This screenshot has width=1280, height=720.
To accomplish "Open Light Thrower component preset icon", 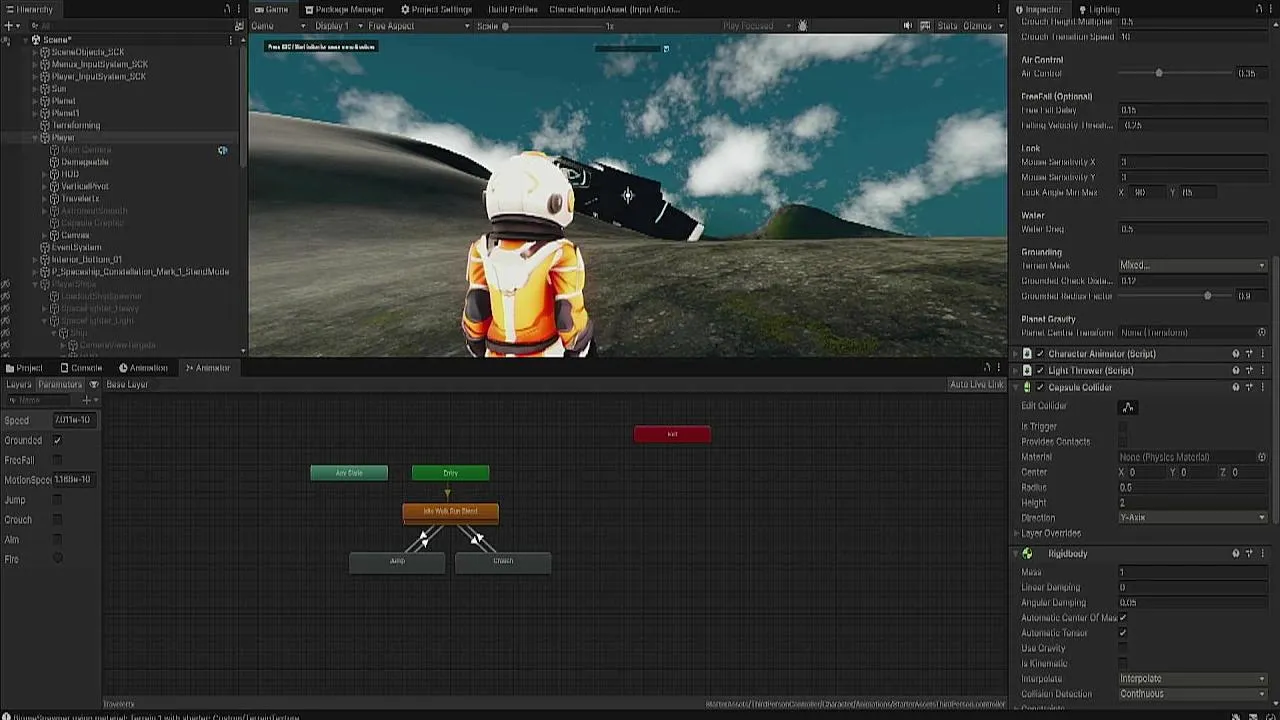I will point(1249,371).
